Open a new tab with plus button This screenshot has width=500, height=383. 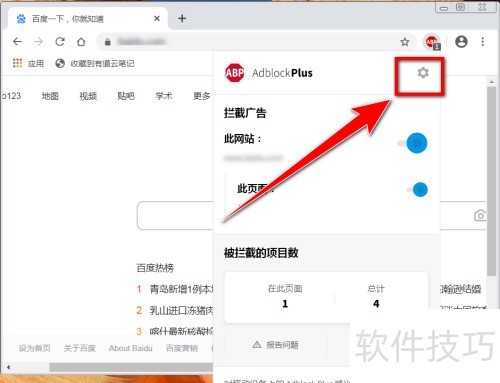point(182,18)
